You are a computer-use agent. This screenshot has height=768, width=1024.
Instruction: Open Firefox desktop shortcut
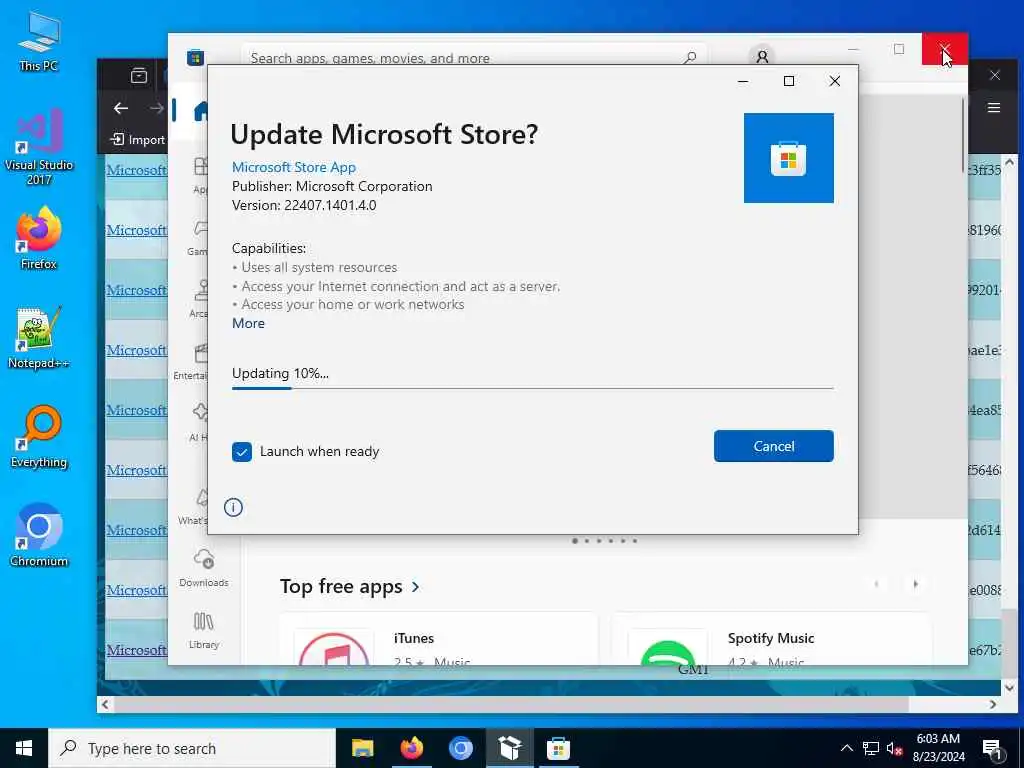[39, 238]
